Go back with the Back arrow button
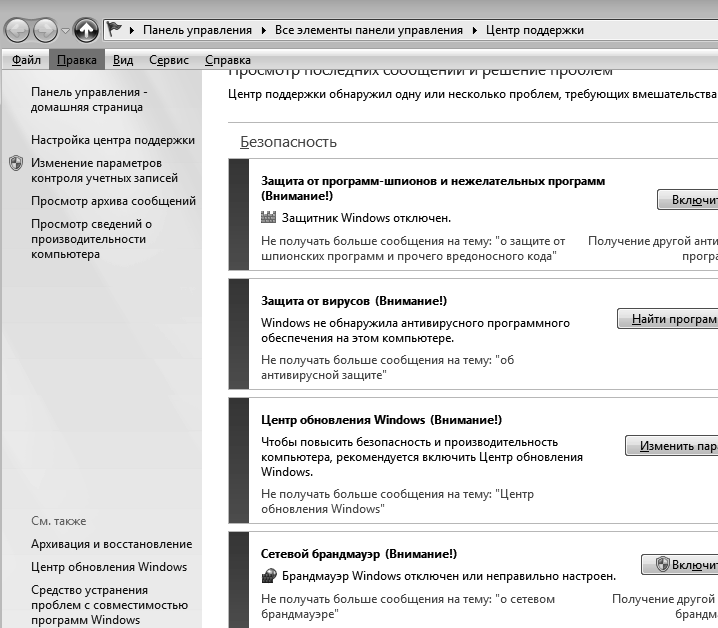This screenshot has width=718, height=628. click(x=17, y=31)
